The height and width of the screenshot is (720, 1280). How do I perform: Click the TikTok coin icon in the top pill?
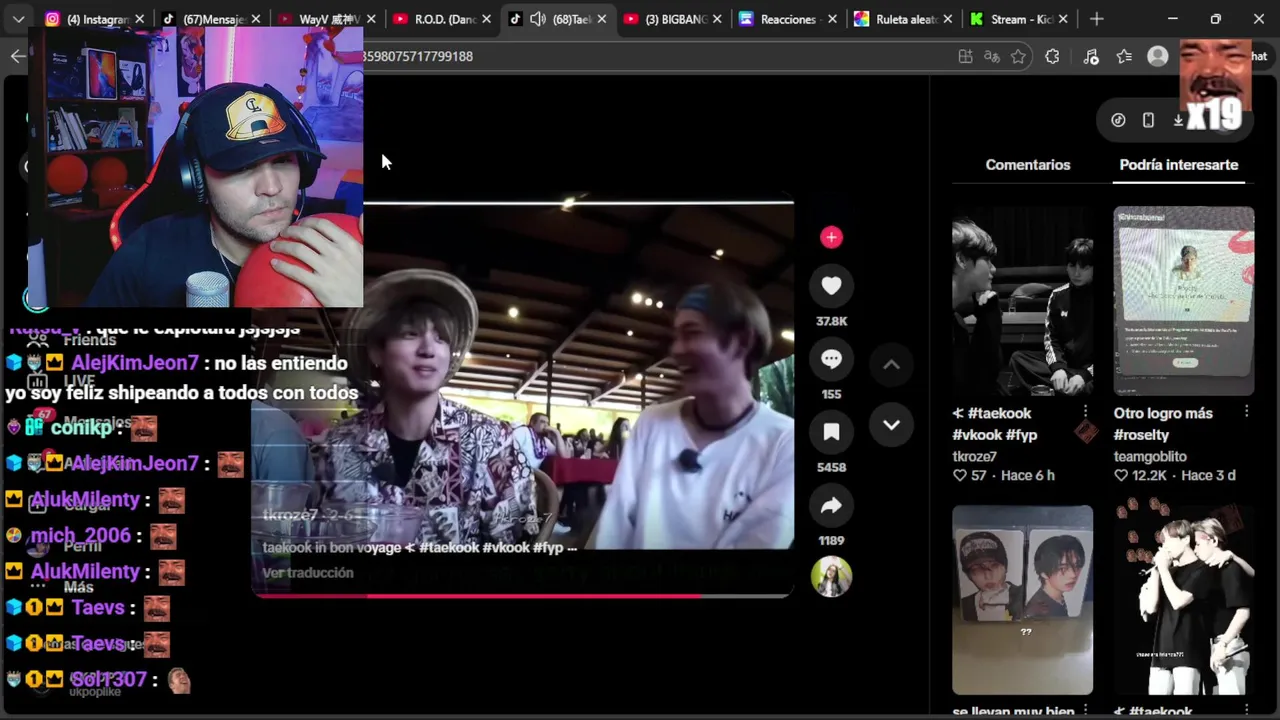point(1118,120)
